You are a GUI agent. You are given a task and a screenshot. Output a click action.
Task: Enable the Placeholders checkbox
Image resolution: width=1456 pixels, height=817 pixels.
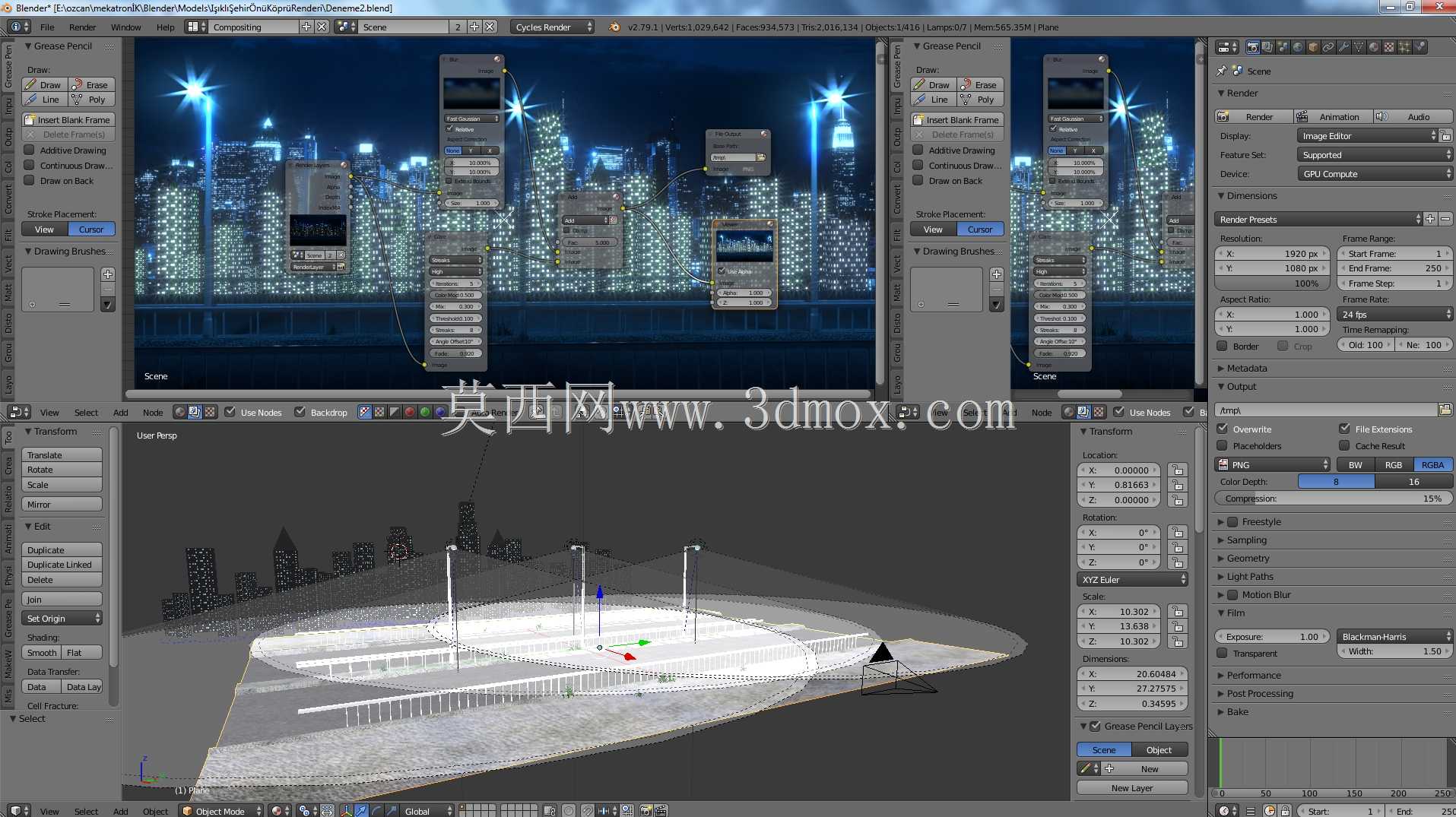(x=1223, y=445)
